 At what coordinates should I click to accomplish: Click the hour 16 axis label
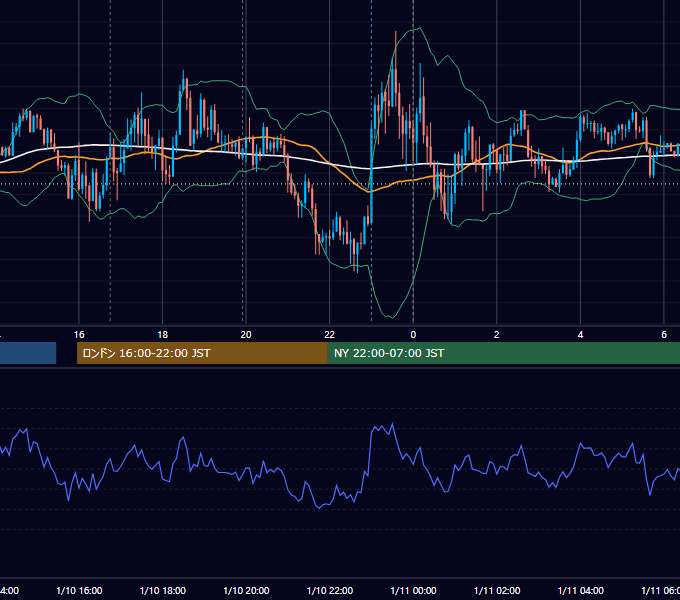pyautogui.click(x=79, y=335)
